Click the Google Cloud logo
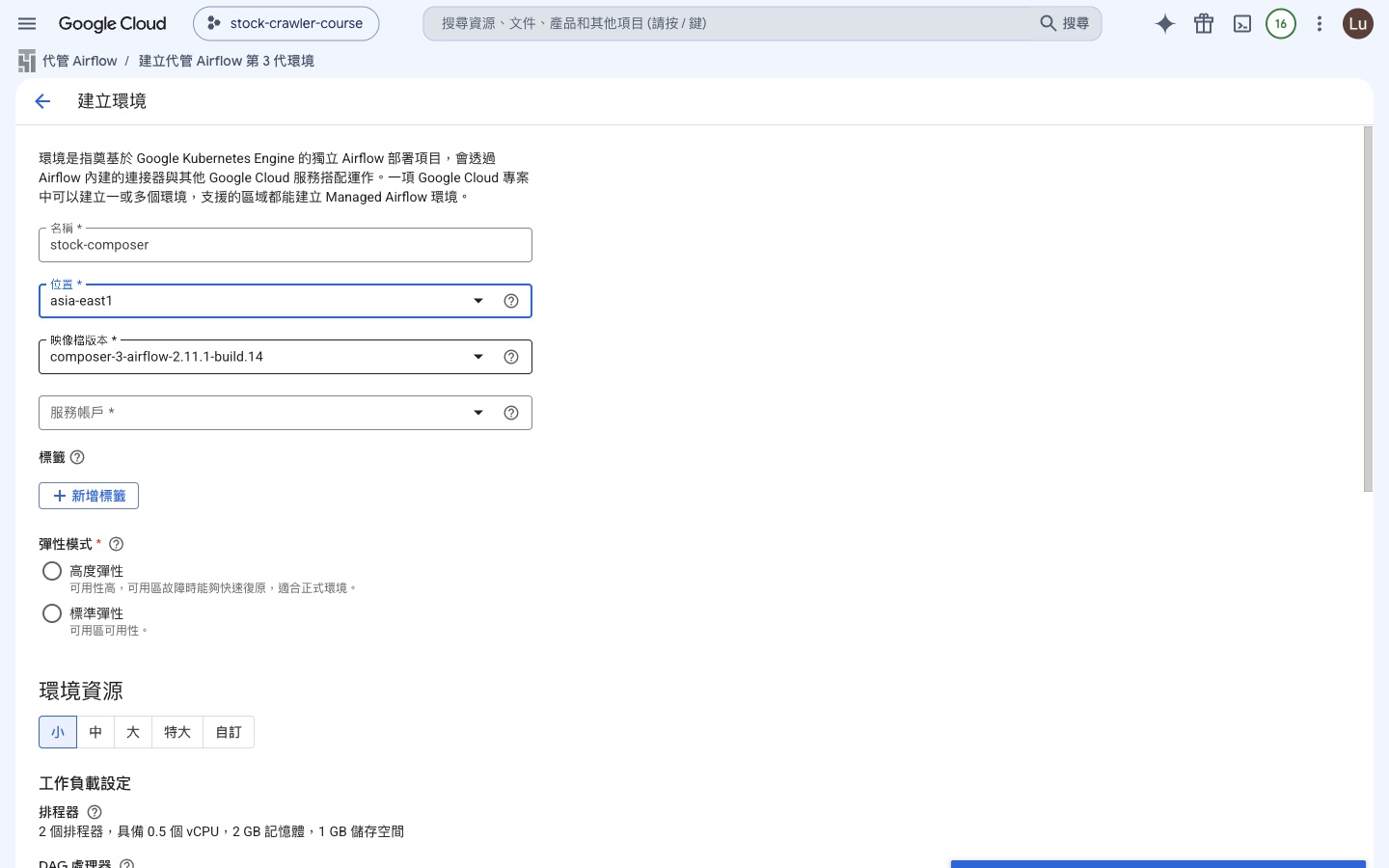Screen dimensions: 1389x868 pos(112,23)
